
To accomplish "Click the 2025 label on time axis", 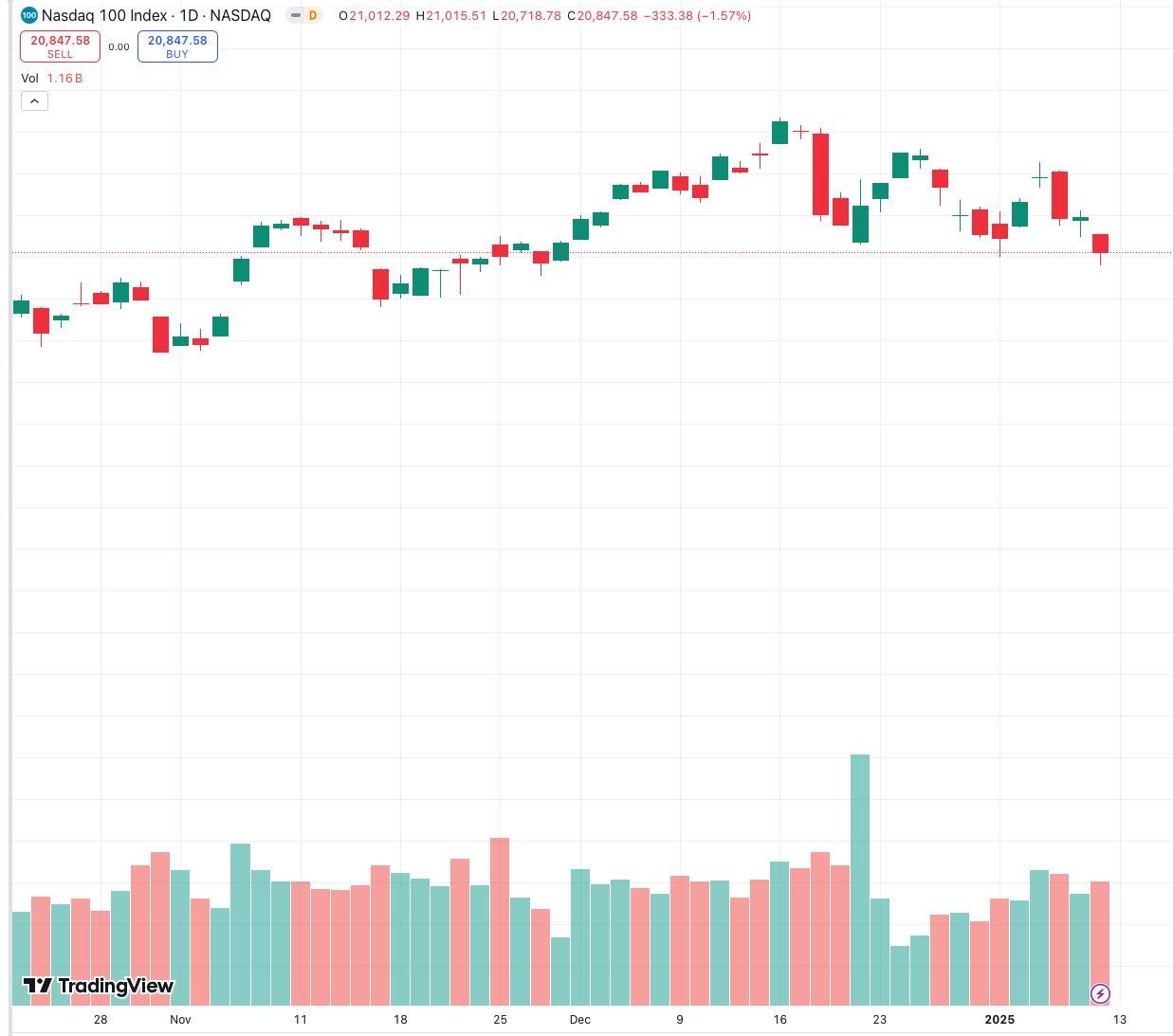I will tap(999, 1019).
